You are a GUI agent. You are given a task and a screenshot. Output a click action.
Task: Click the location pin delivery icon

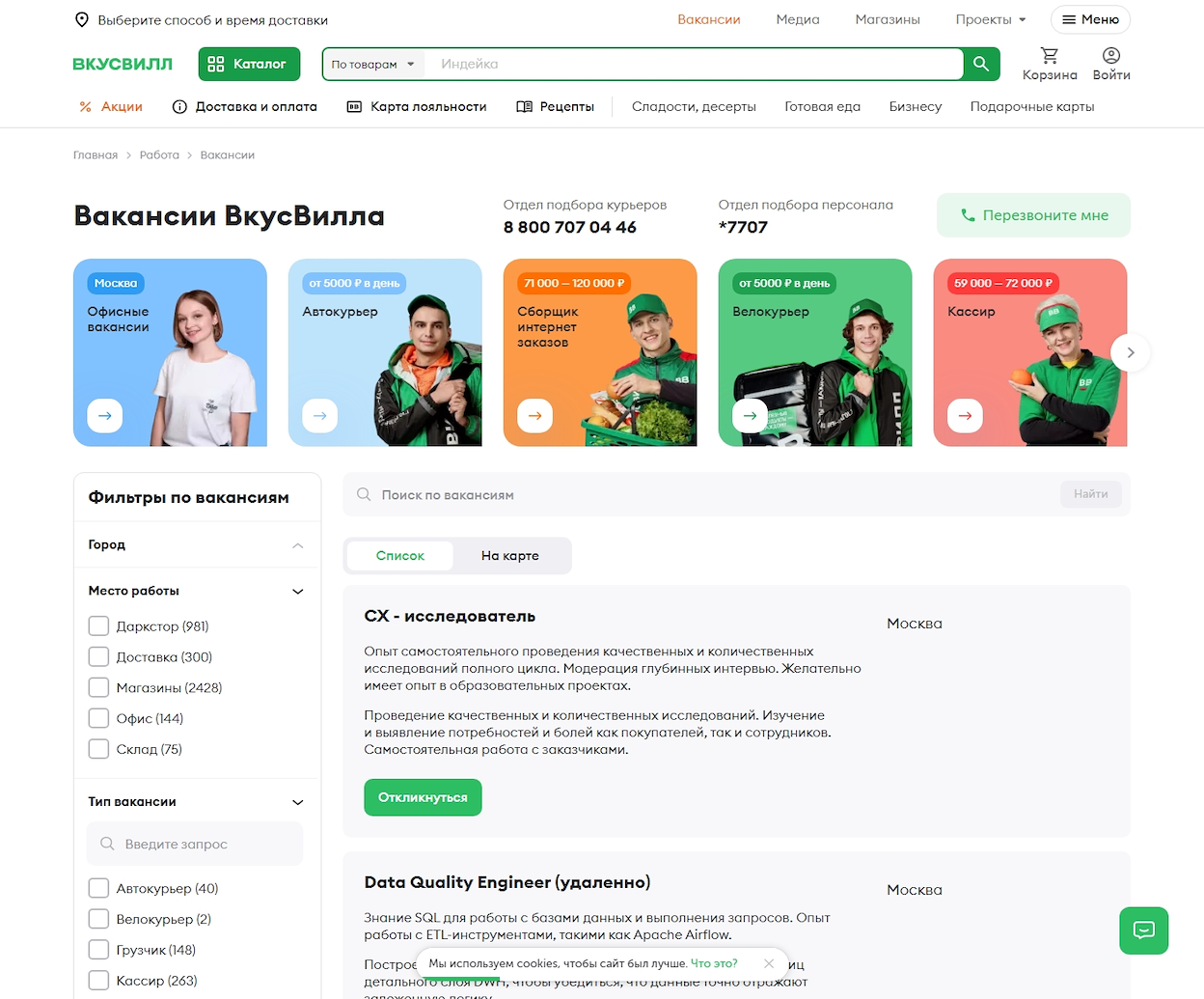tap(82, 20)
